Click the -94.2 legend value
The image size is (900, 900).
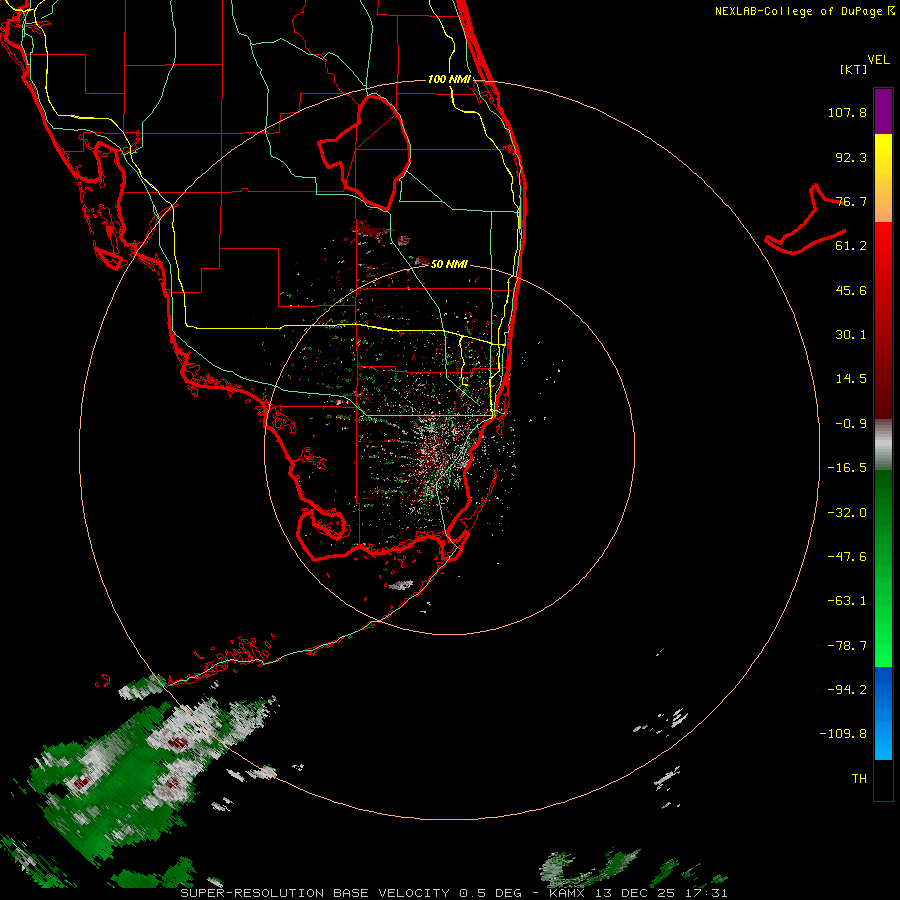tap(847, 689)
